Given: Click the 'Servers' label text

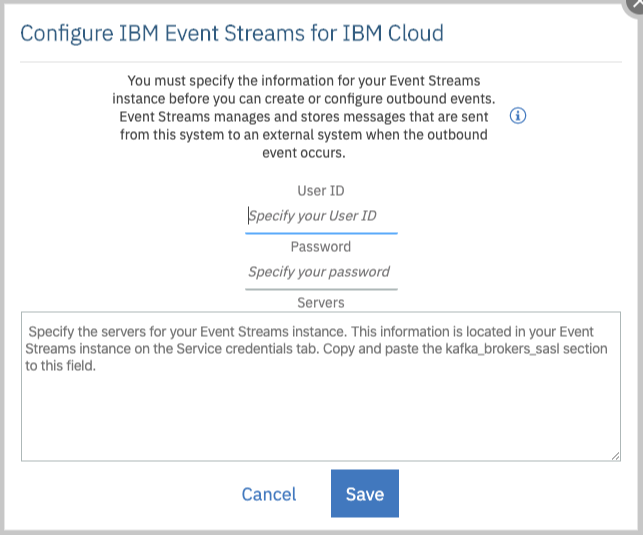Looking at the screenshot, I should tap(321, 303).
